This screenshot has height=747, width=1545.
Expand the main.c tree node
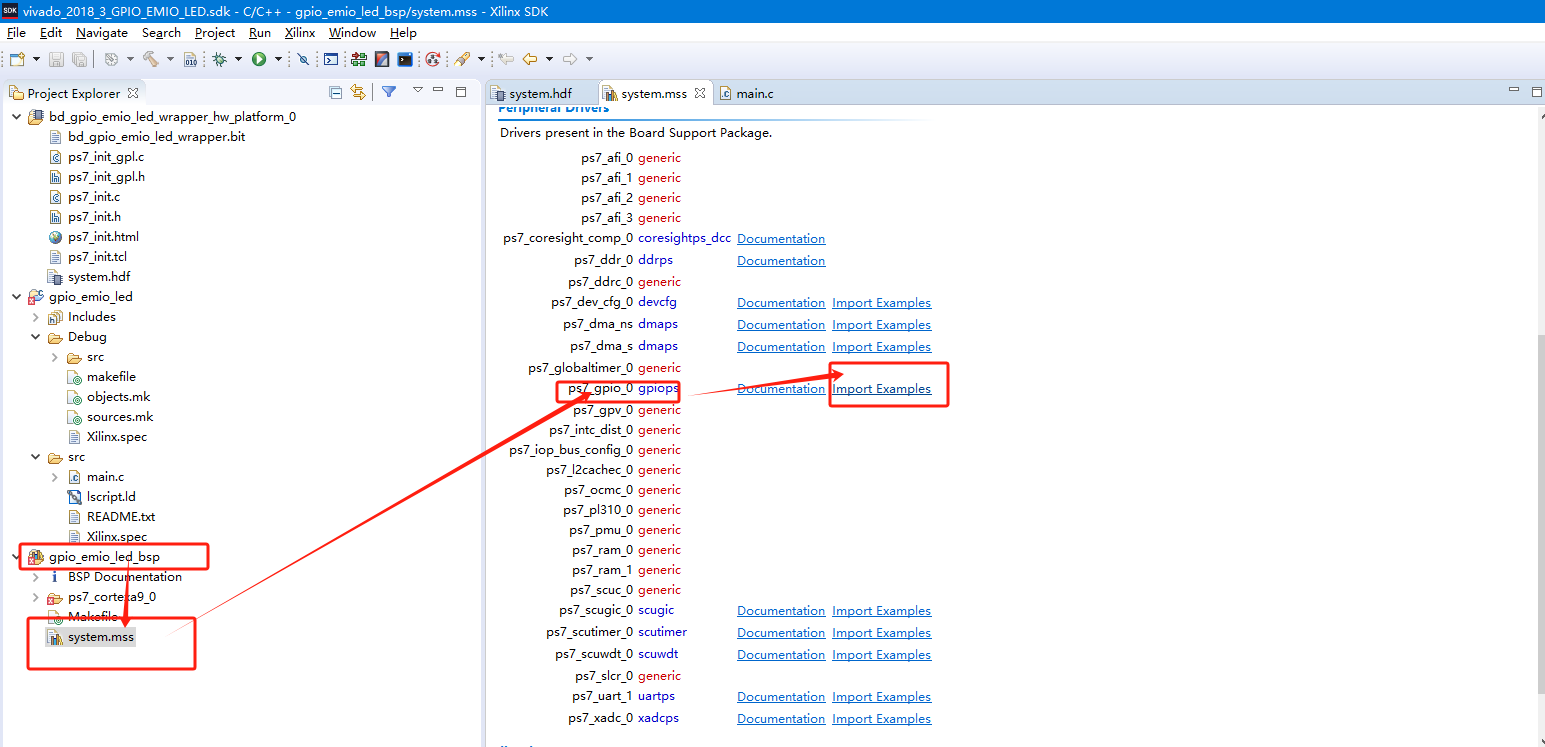(55, 477)
